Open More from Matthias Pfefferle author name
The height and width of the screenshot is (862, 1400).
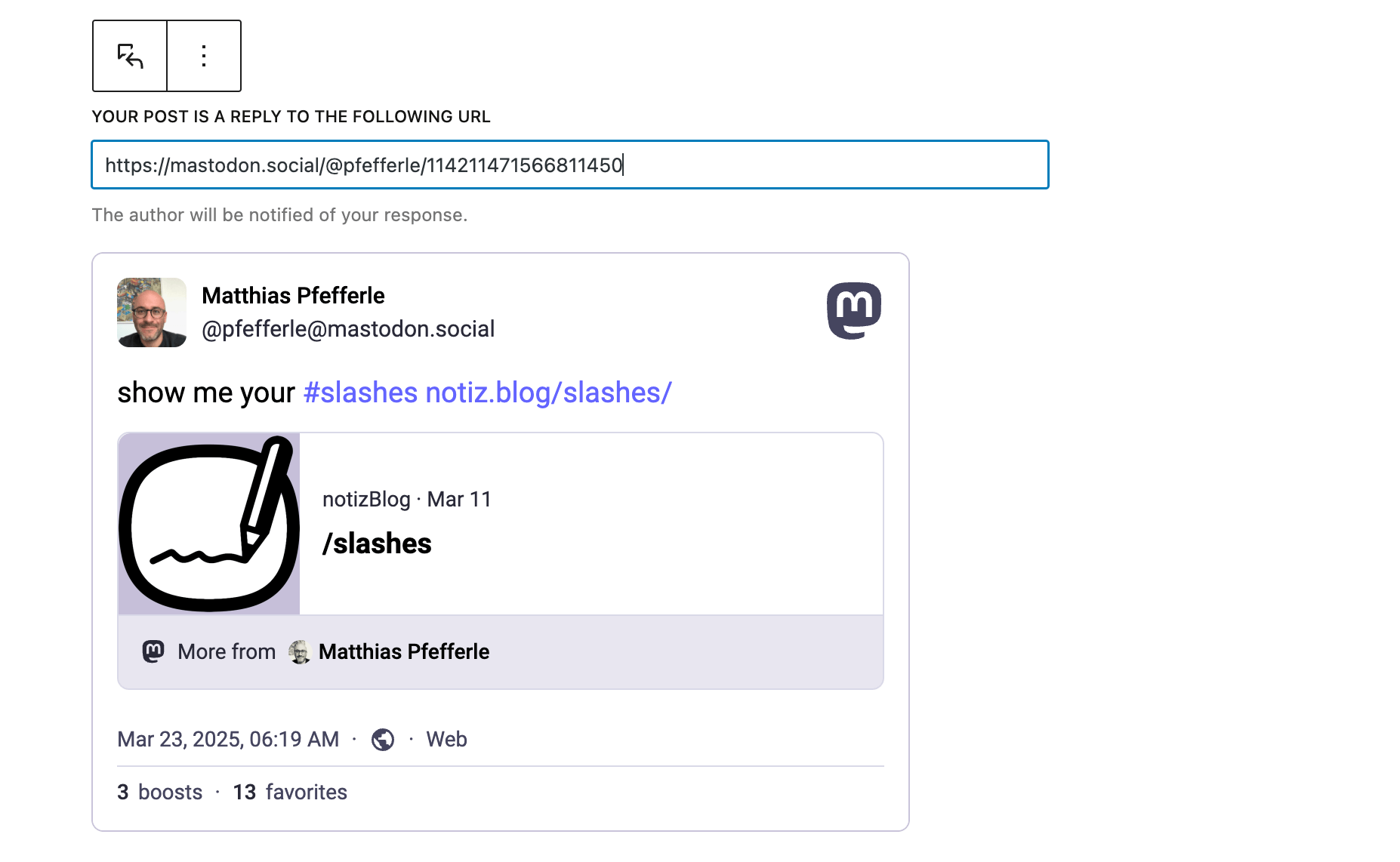pyautogui.click(x=404, y=651)
